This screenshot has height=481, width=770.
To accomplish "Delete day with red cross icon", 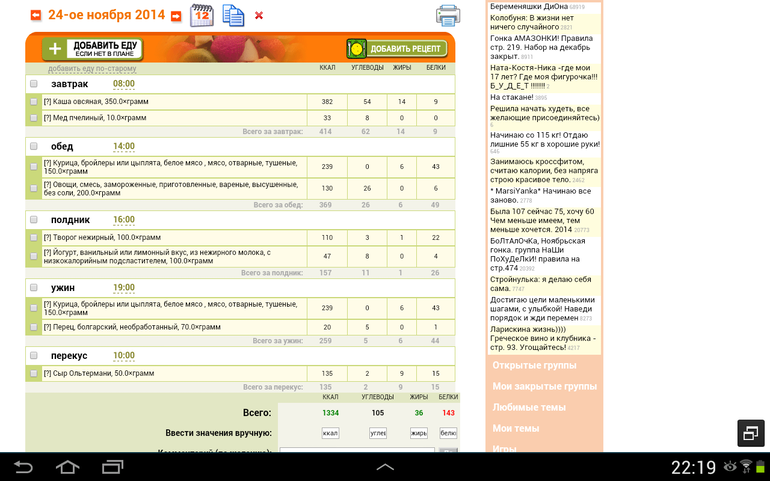I will [x=259, y=16].
